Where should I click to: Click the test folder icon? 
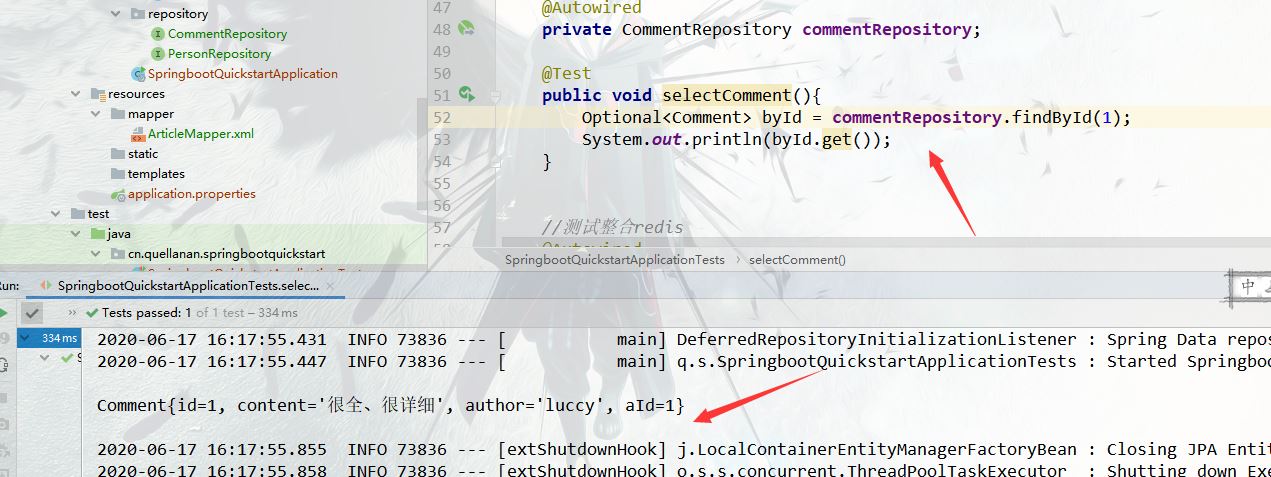click(78, 214)
